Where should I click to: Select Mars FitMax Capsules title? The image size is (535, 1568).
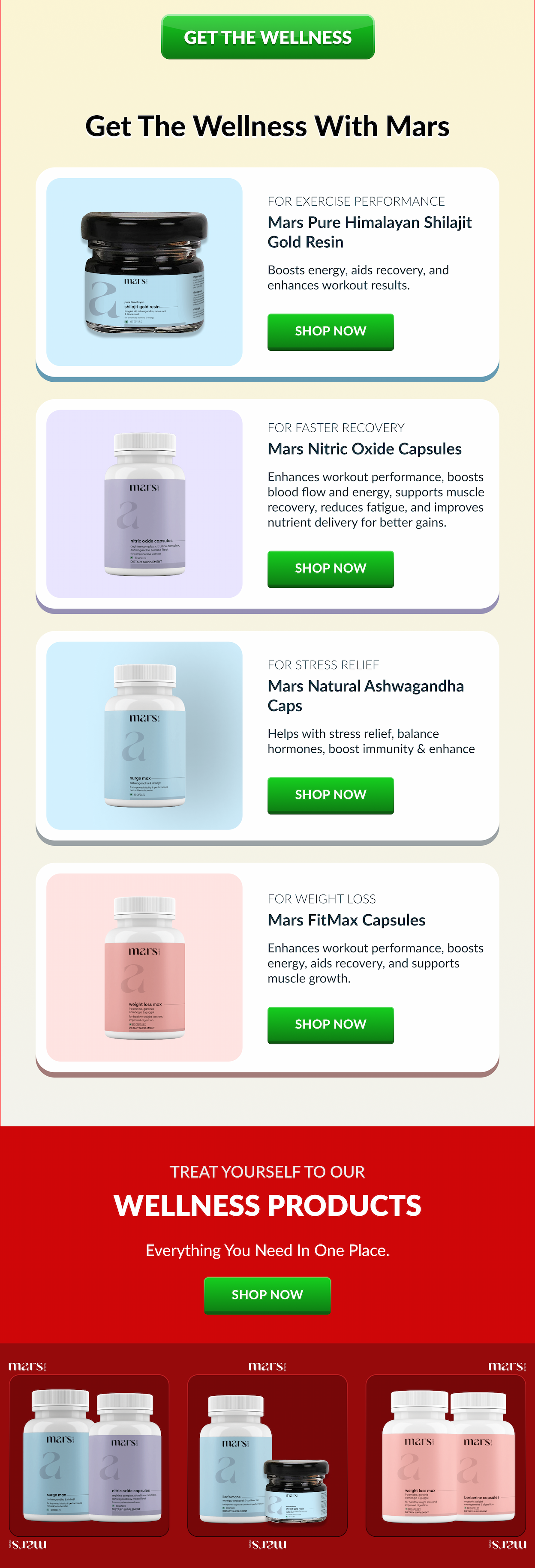tap(346, 920)
